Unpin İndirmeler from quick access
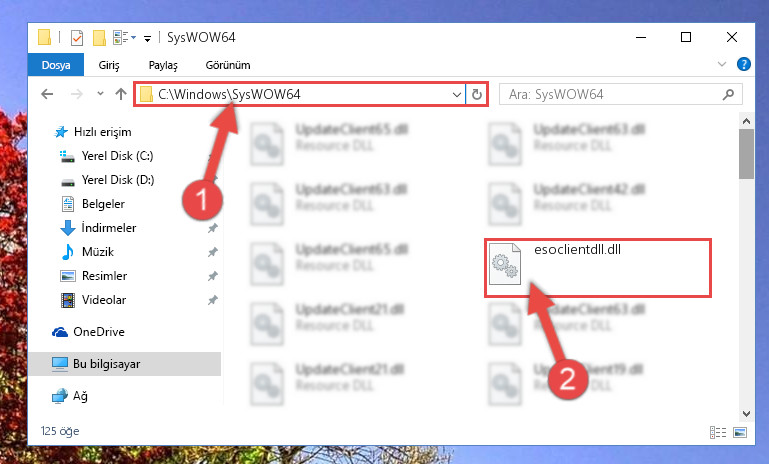The image size is (769, 464). coord(212,228)
